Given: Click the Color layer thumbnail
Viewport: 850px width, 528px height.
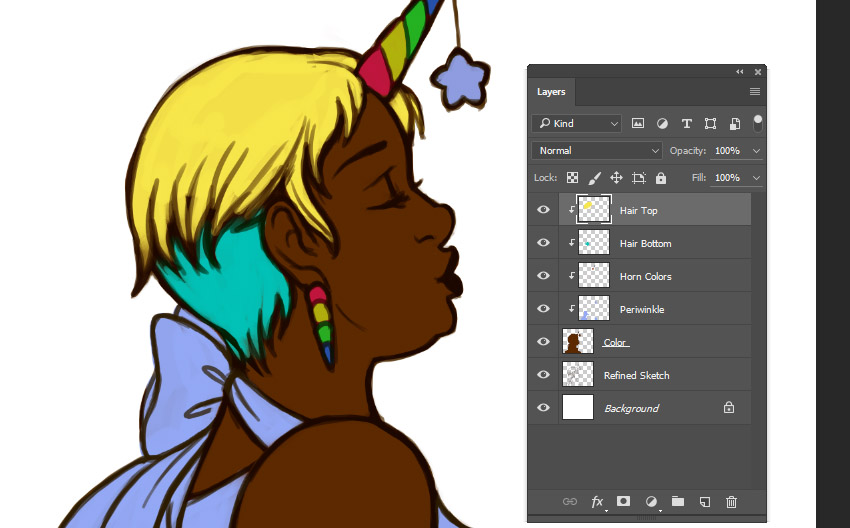Looking at the screenshot, I should [578, 342].
